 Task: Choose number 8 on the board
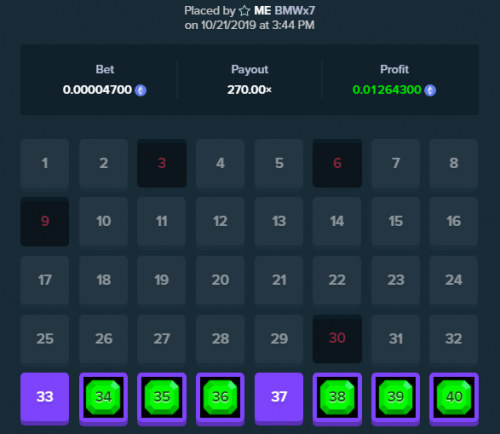[x=454, y=163]
